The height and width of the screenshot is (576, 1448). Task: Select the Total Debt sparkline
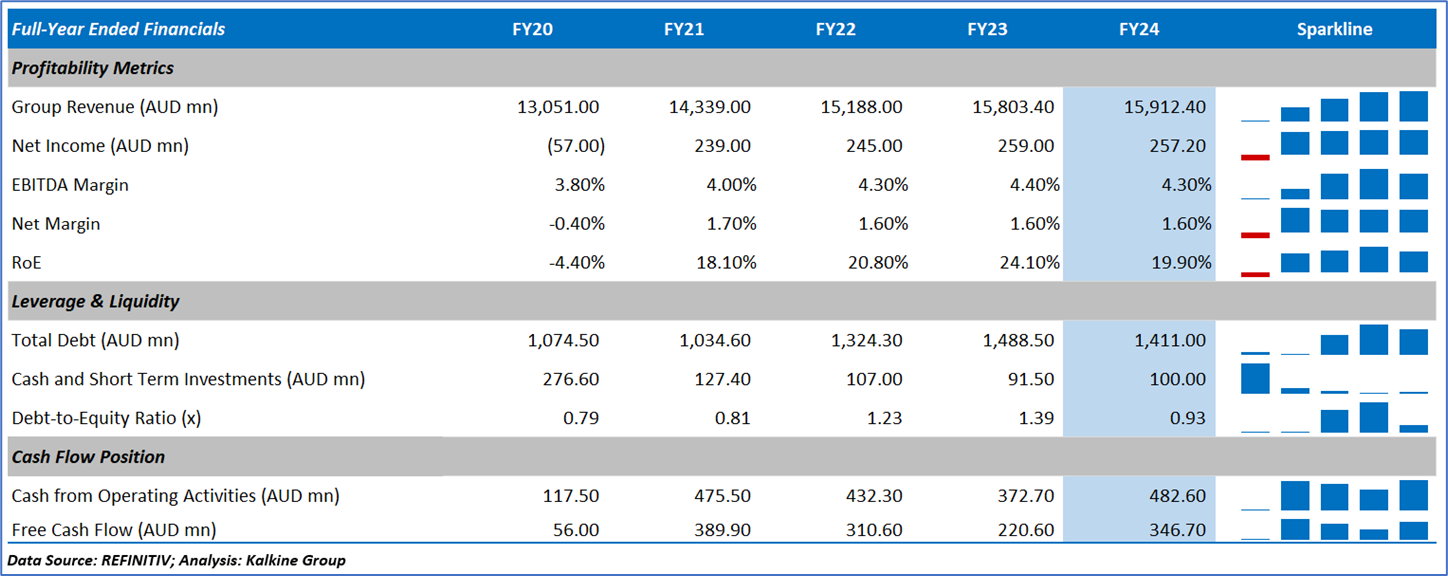pyautogui.click(x=1334, y=340)
